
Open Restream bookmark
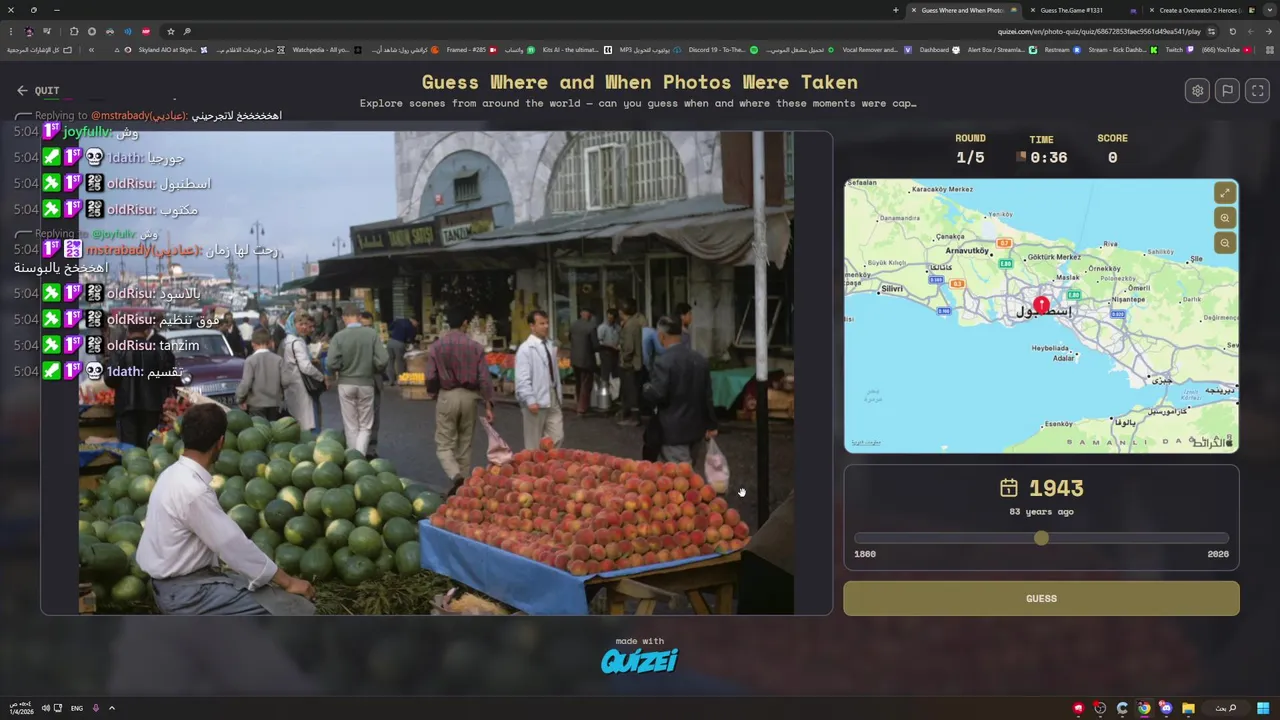(1063, 50)
